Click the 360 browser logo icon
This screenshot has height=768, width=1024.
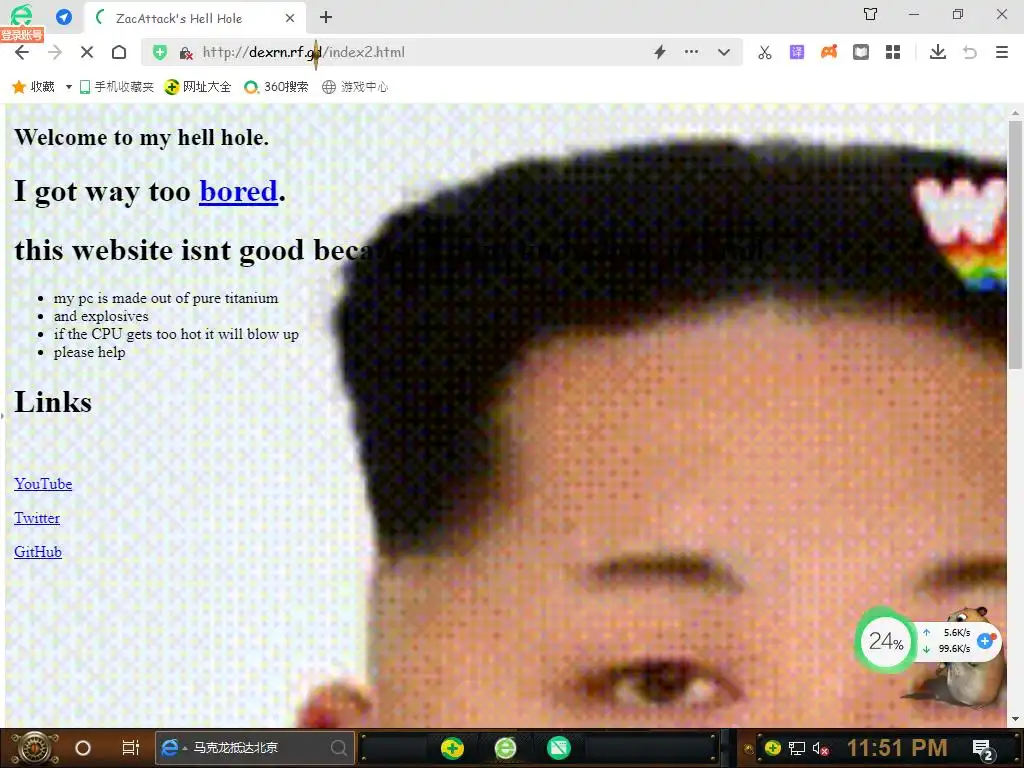(21, 14)
